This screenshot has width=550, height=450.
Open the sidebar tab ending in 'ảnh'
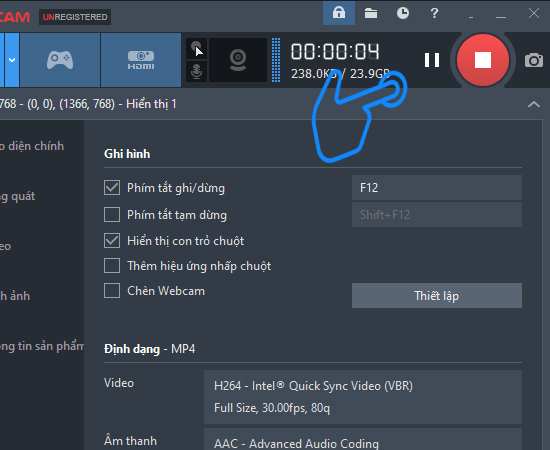pyautogui.click(x=15, y=296)
